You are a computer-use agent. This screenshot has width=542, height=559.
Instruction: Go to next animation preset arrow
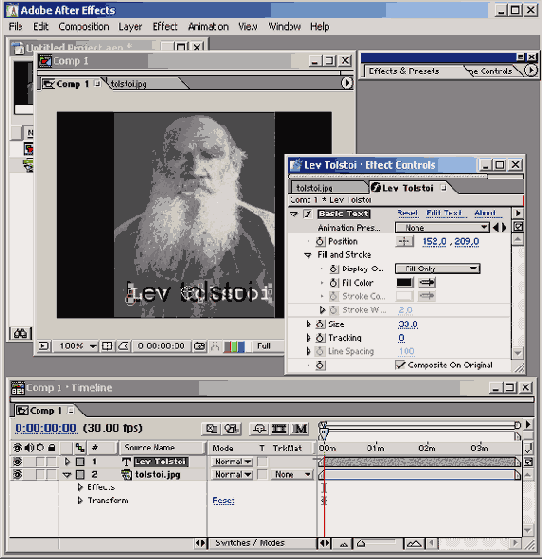504,227
